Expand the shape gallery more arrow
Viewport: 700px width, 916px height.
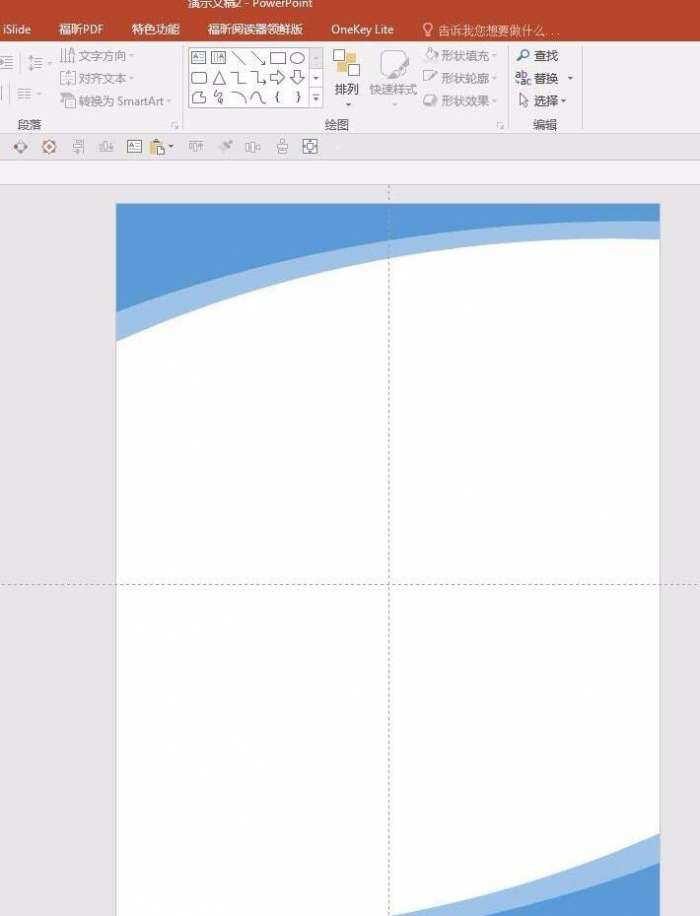[316, 97]
